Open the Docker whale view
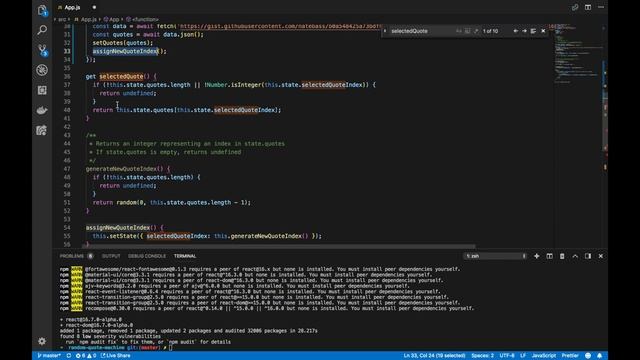The width and height of the screenshot is (640, 360). [42, 110]
